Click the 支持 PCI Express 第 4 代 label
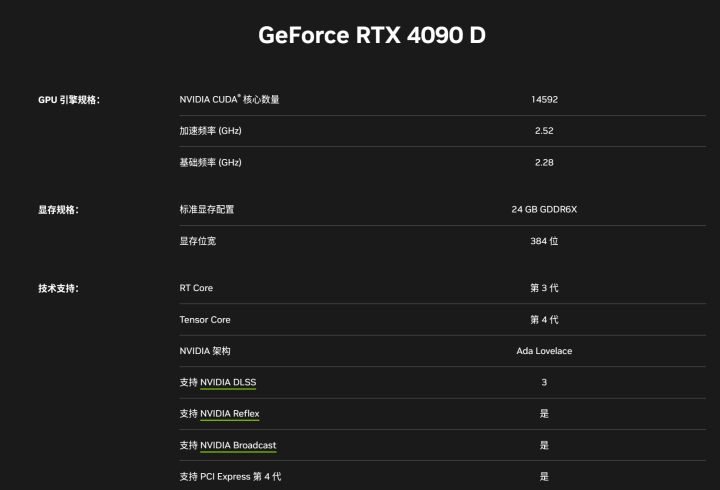Image resolution: width=720 pixels, height=490 pixels. (x=230, y=477)
